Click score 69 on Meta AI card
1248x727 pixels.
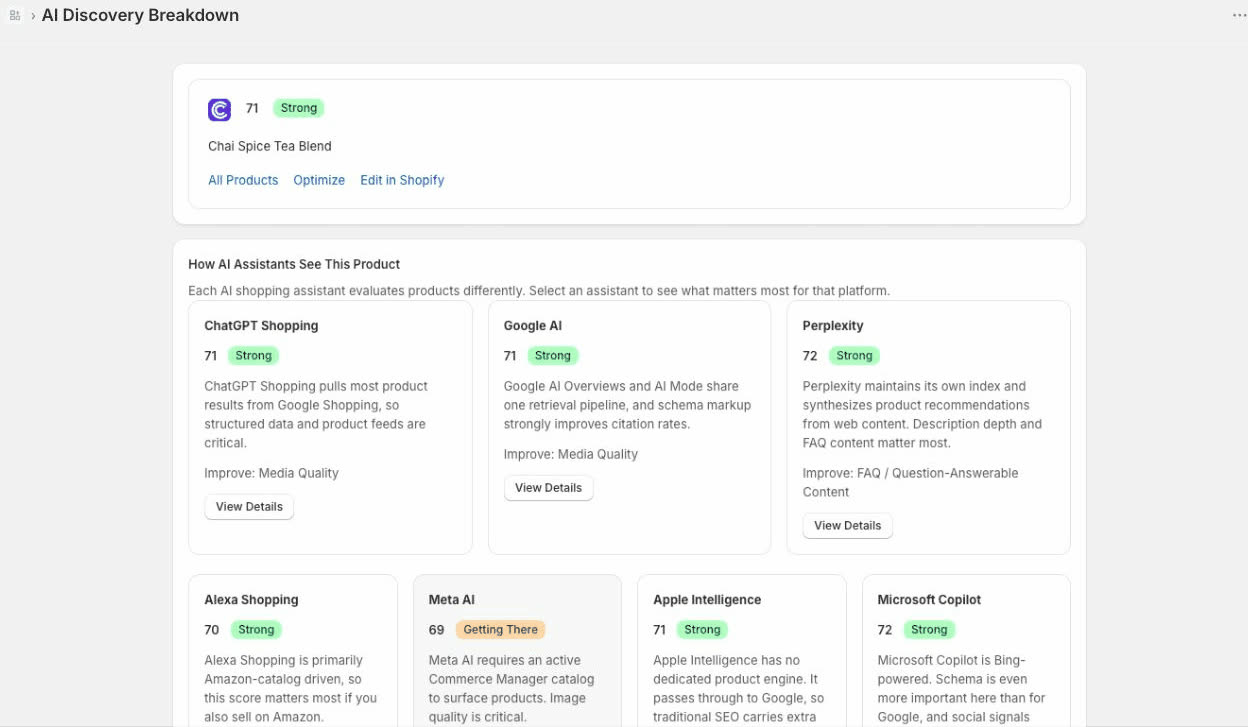point(436,630)
